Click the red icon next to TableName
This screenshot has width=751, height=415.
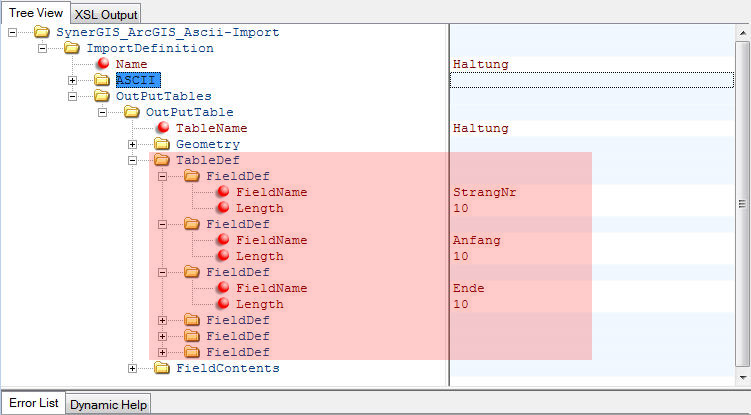point(162,128)
